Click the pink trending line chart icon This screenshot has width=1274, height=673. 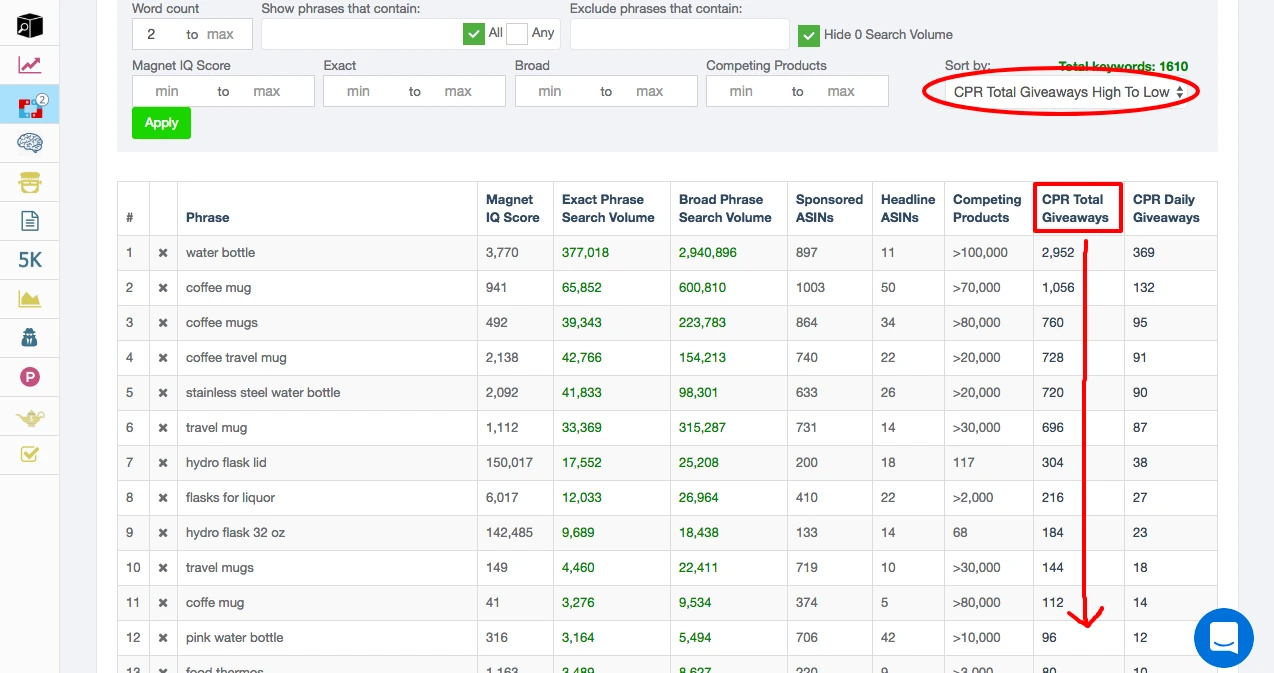[x=30, y=66]
